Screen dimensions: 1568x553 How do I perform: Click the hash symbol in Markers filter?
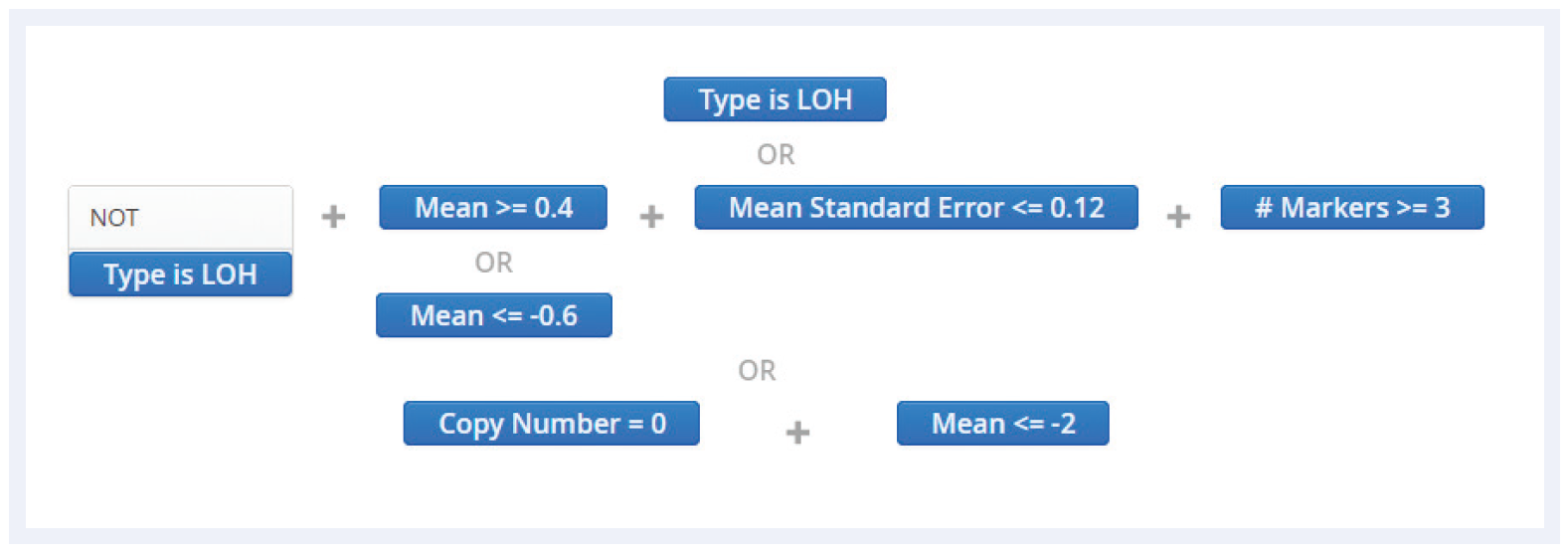click(1263, 208)
